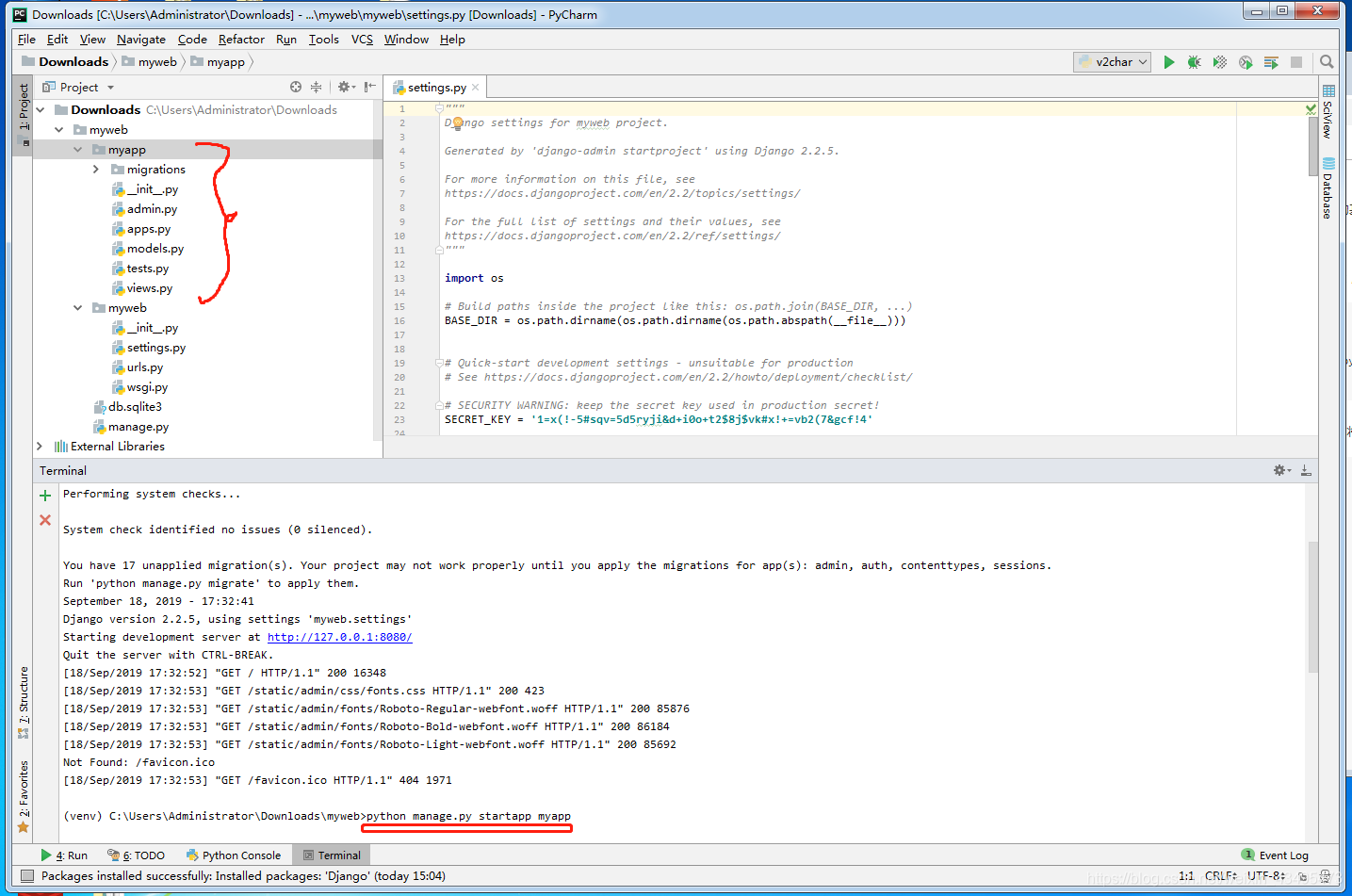The image size is (1352, 896).
Task: Open the 4: Run tool window
Action: pos(64,855)
